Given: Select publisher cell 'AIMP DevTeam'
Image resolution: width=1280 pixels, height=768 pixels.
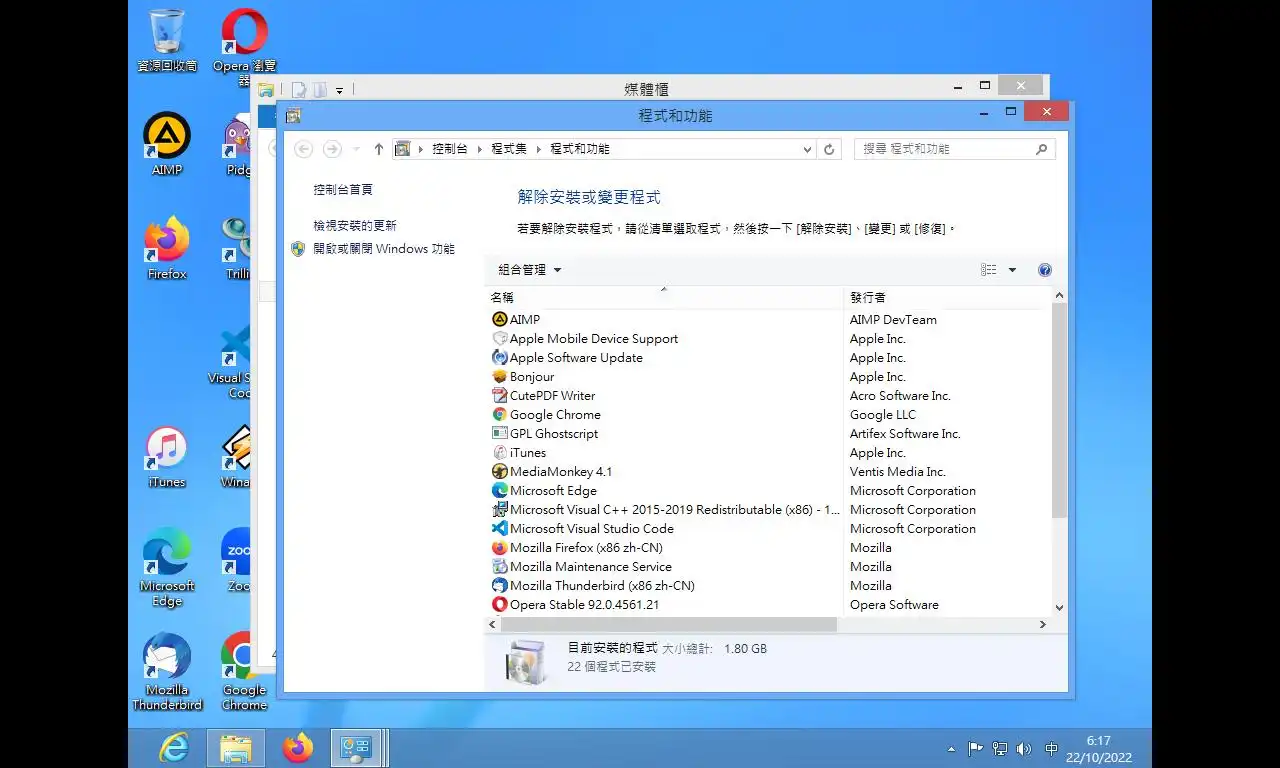Looking at the screenshot, I should click(893, 320).
